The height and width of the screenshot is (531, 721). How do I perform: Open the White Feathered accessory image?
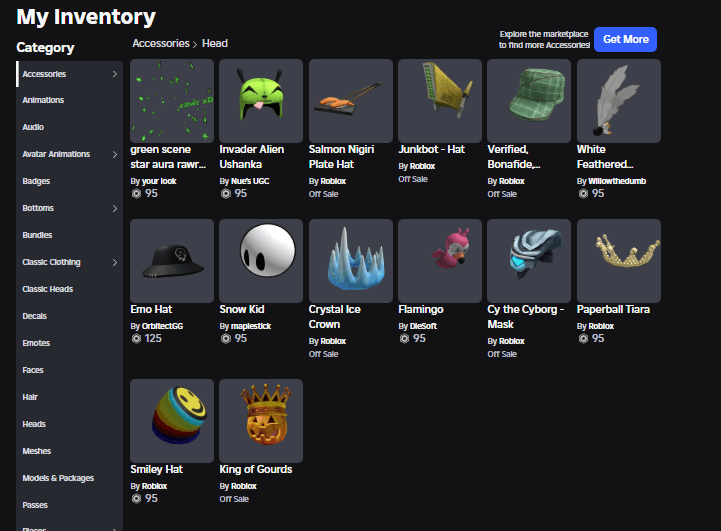pos(619,101)
